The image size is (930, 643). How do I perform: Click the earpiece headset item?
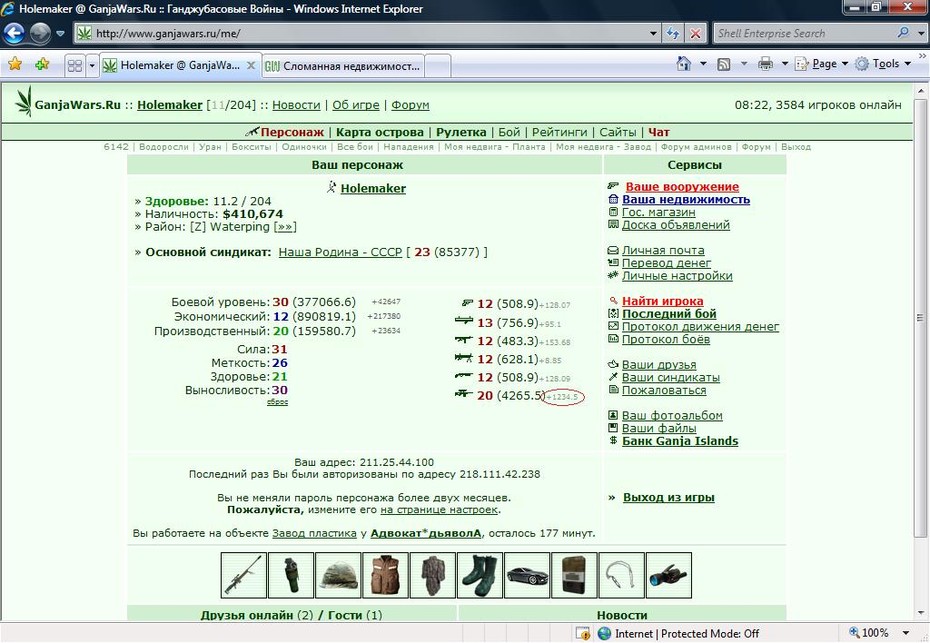622,575
